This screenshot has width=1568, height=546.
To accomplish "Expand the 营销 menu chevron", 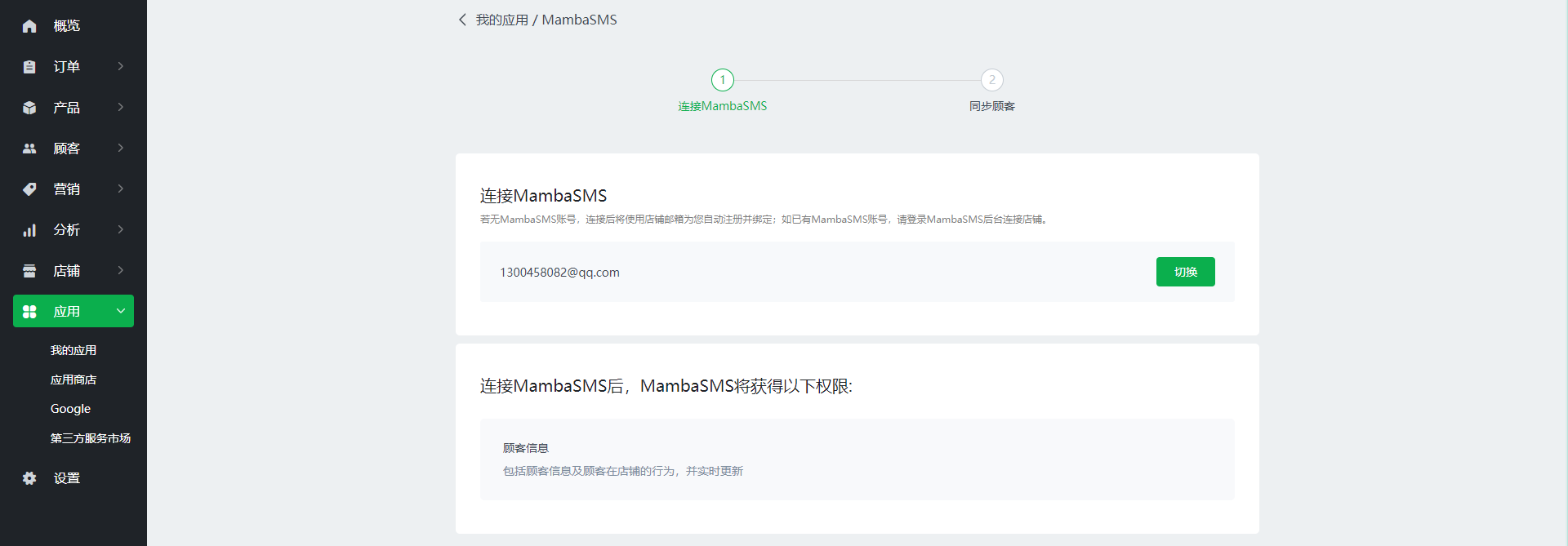I will click(121, 189).
